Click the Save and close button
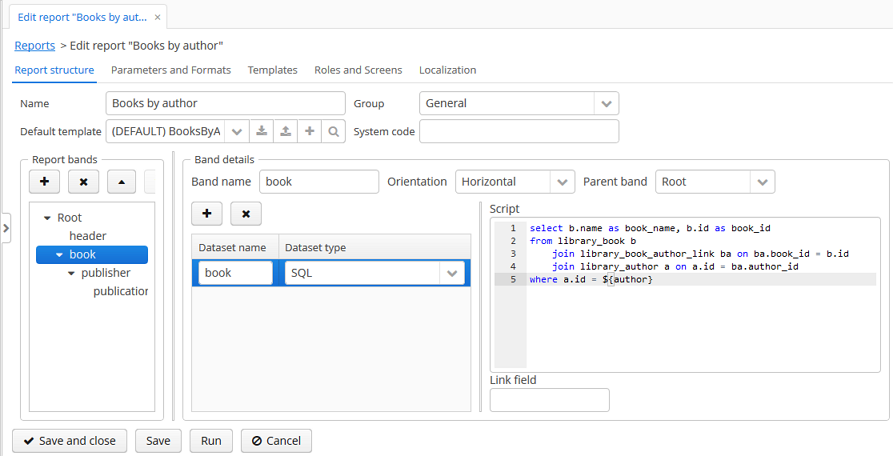 point(69,440)
